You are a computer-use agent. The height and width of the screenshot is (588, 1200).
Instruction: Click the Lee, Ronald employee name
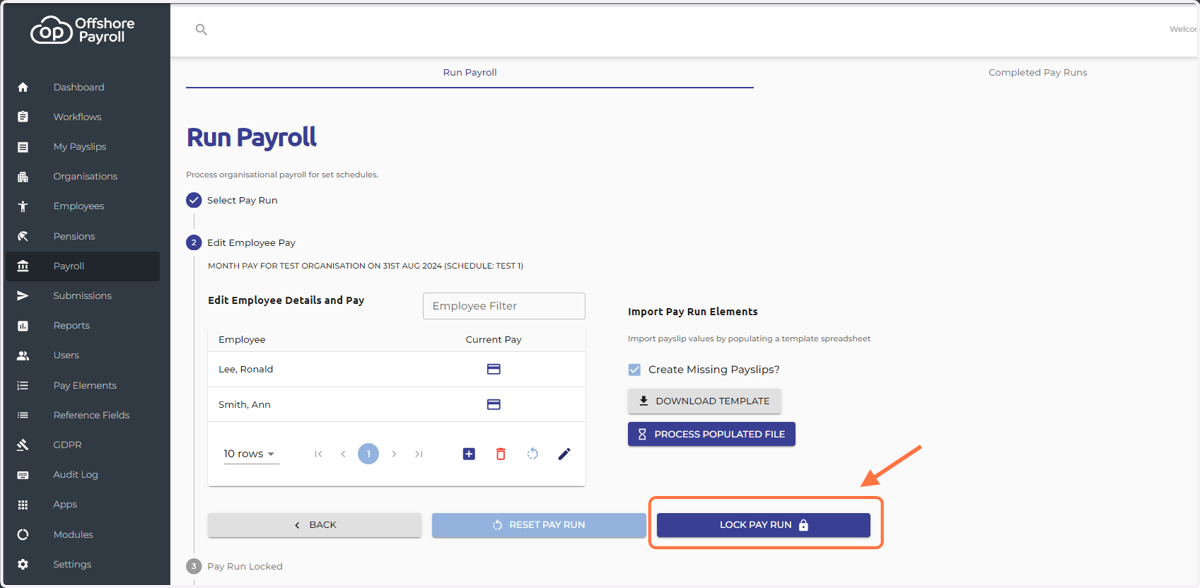pyautogui.click(x=246, y=369)
